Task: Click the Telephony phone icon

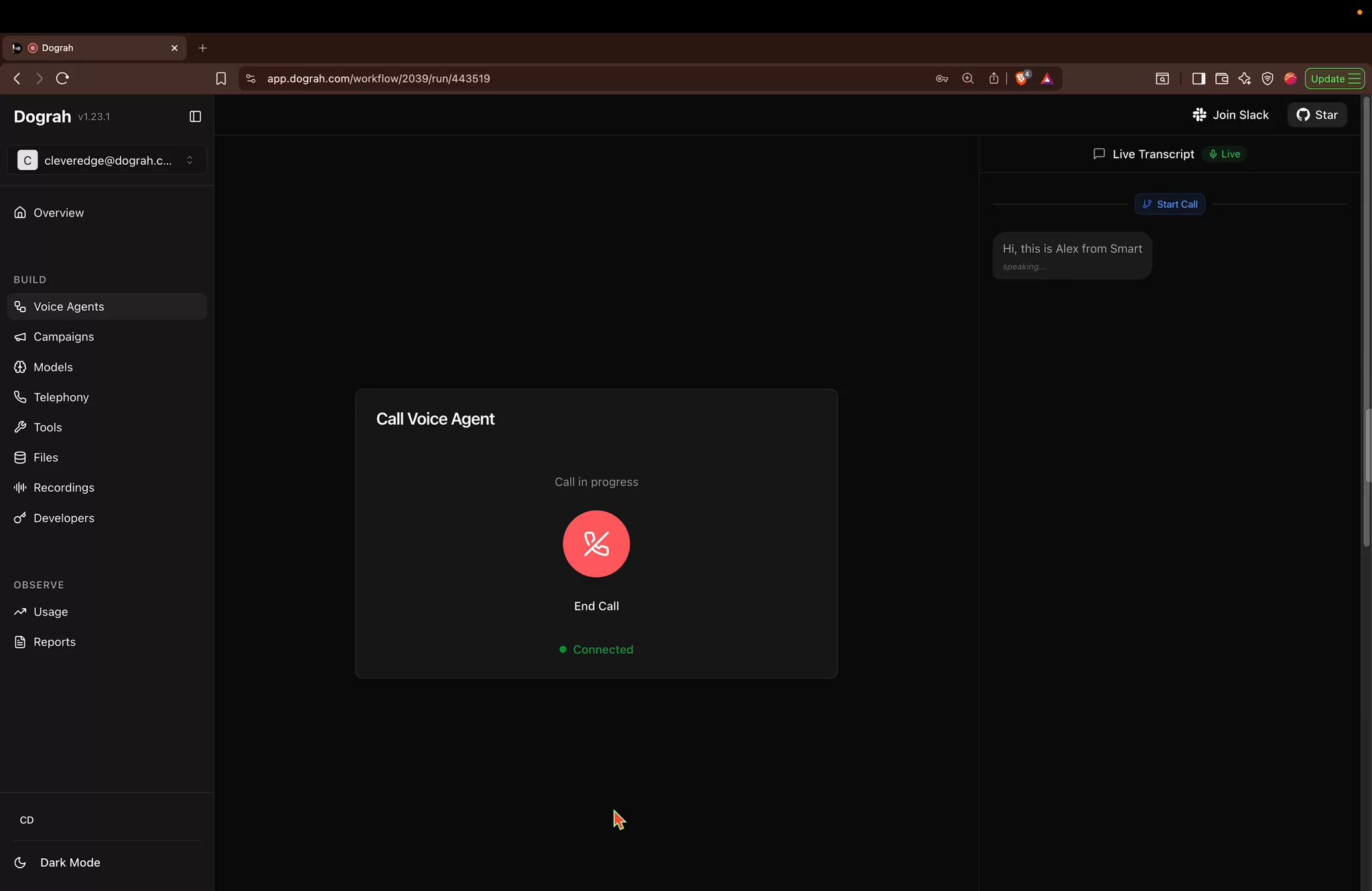Action: point(20,397)
